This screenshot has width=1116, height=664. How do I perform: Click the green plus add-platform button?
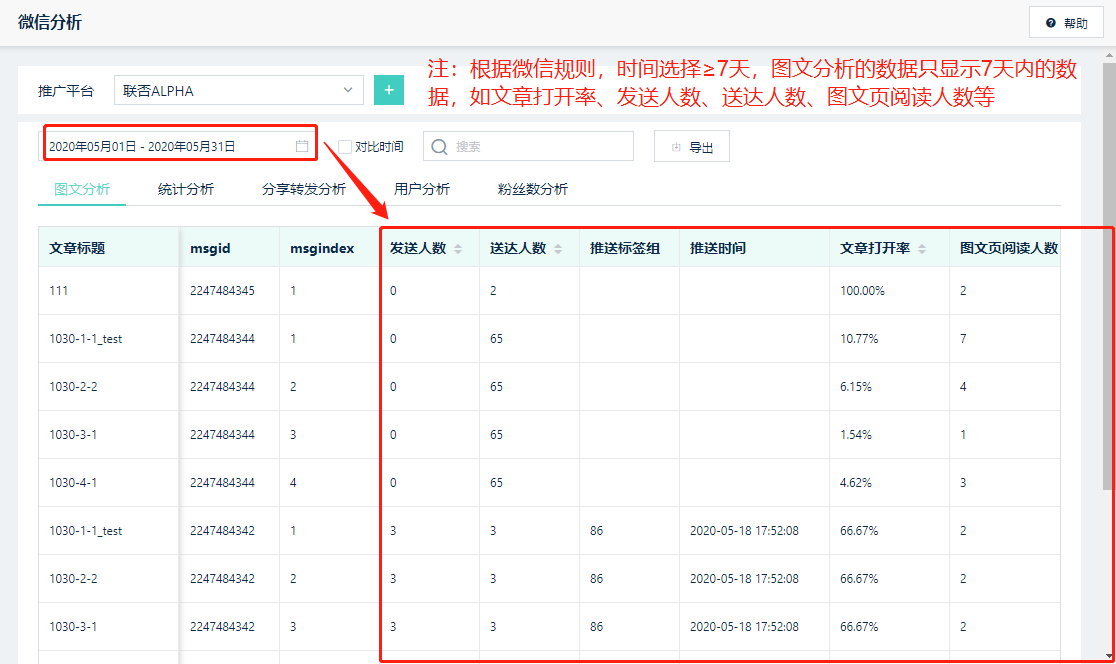pos(389,90)
